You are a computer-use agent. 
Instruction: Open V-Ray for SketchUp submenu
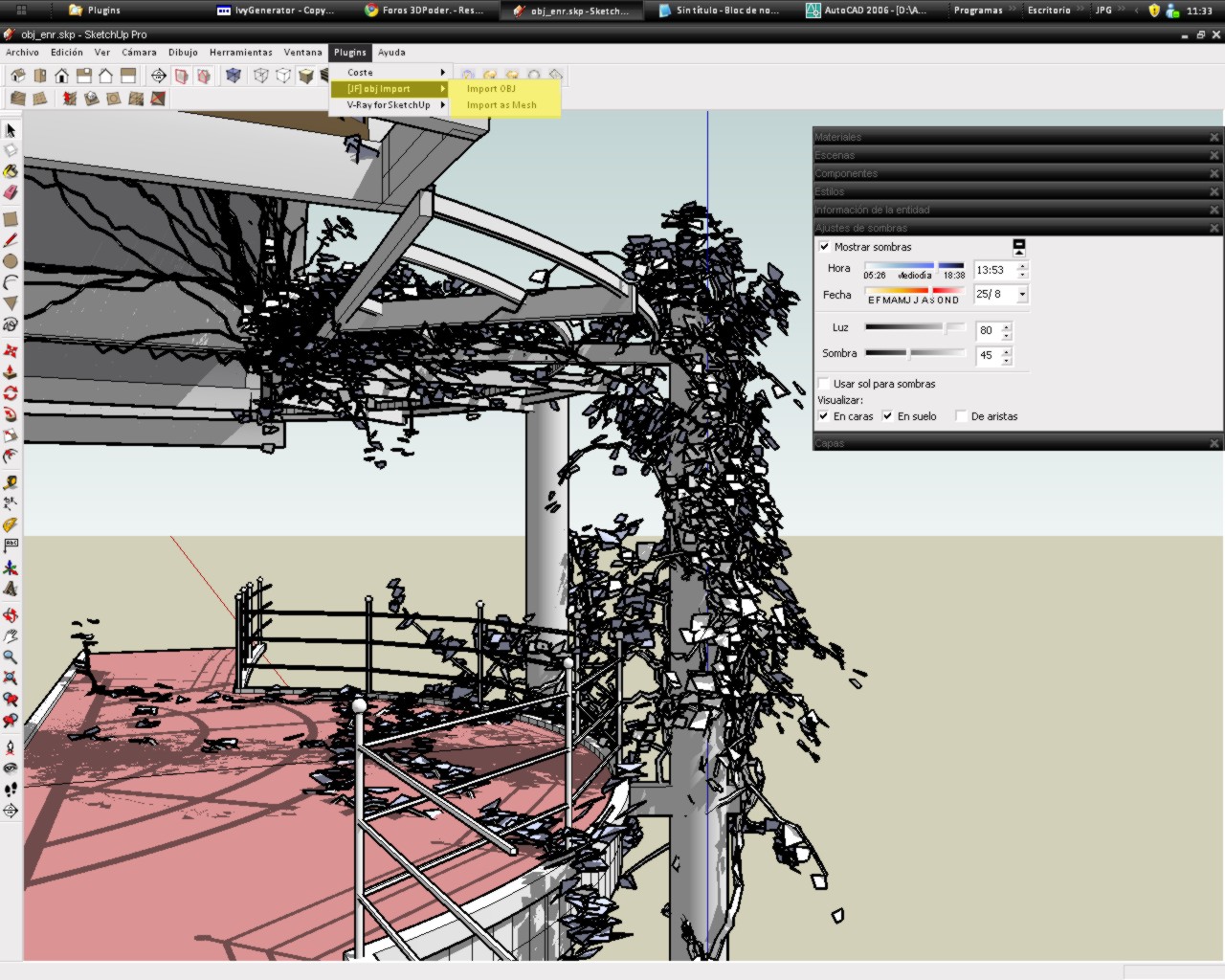click(x=389, y=105)
